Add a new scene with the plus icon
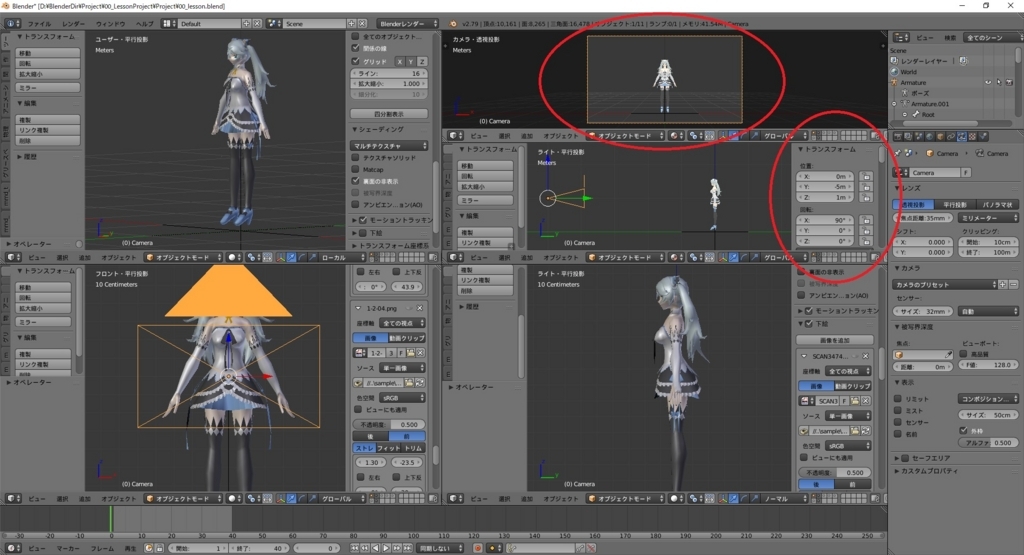Screen dimensions: 1024x555 [x=352, y=24]
